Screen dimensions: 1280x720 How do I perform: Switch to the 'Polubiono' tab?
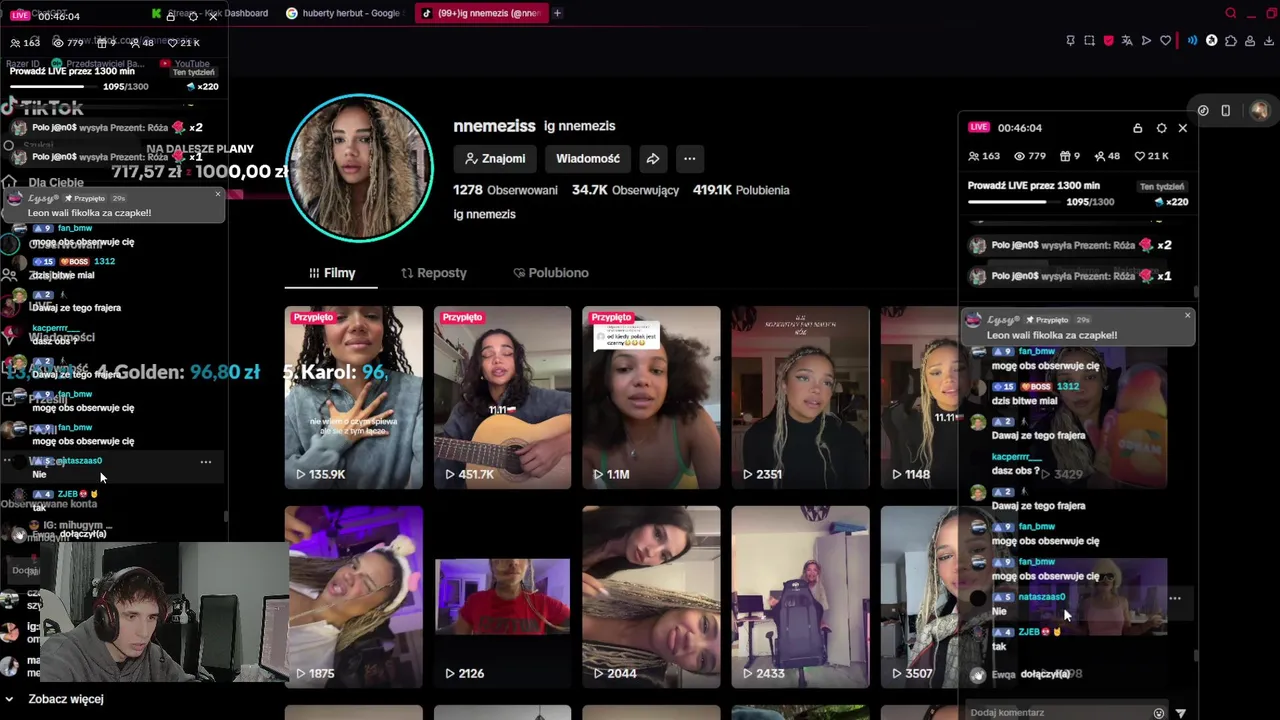551,273
